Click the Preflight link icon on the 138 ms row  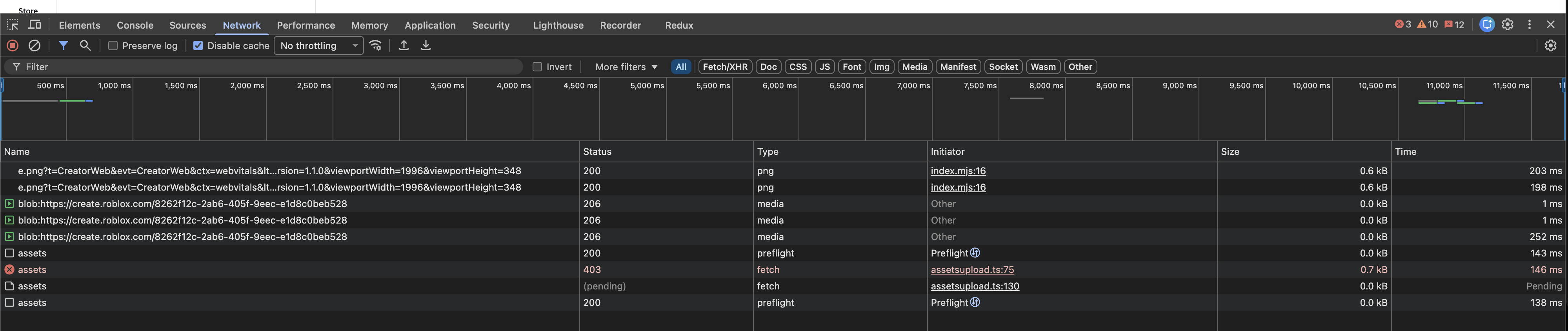click(975, 302)
